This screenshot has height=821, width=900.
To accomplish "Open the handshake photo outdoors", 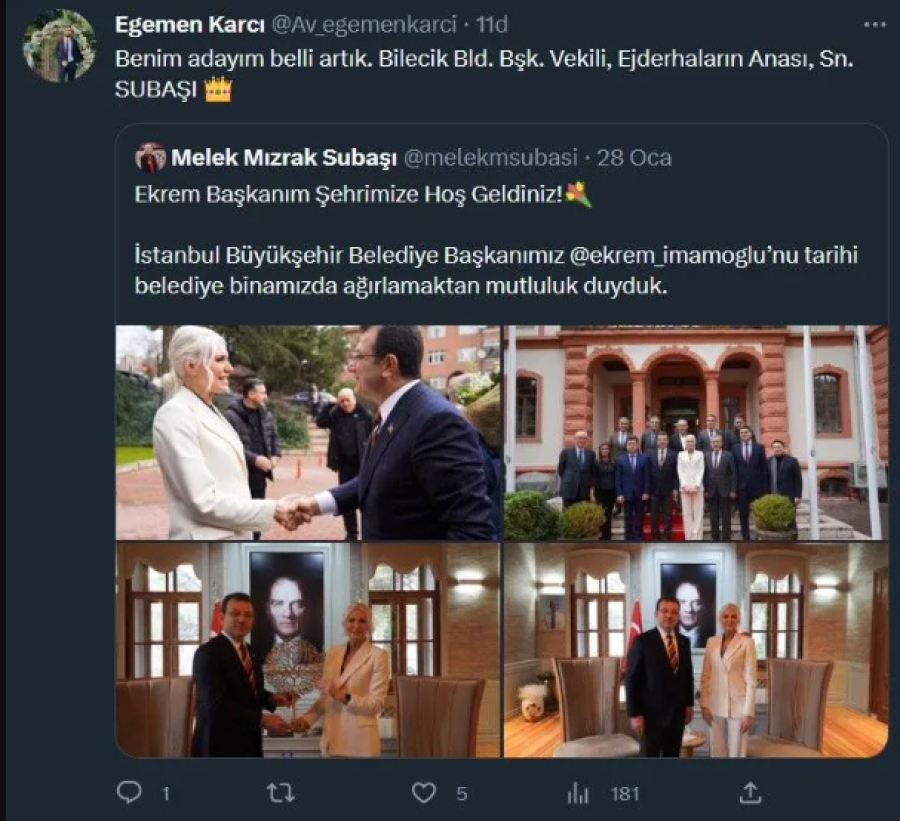I will click(x=308, y=432).
